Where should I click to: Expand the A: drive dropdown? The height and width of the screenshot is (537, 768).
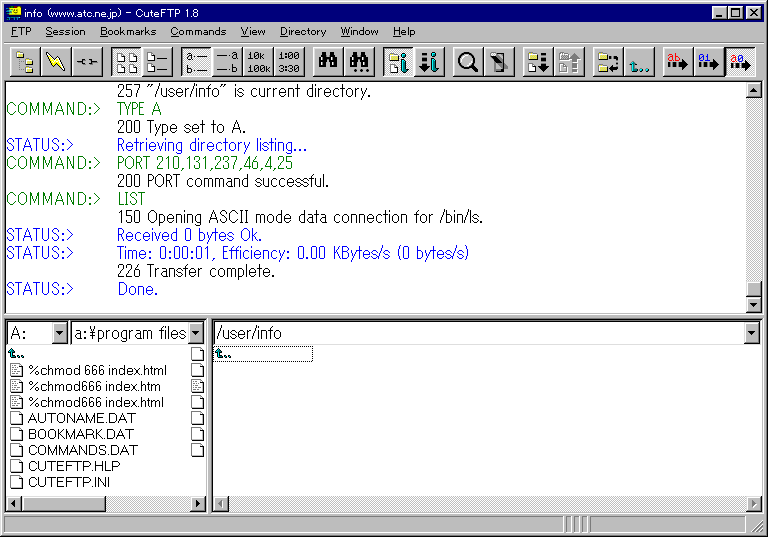59,333
